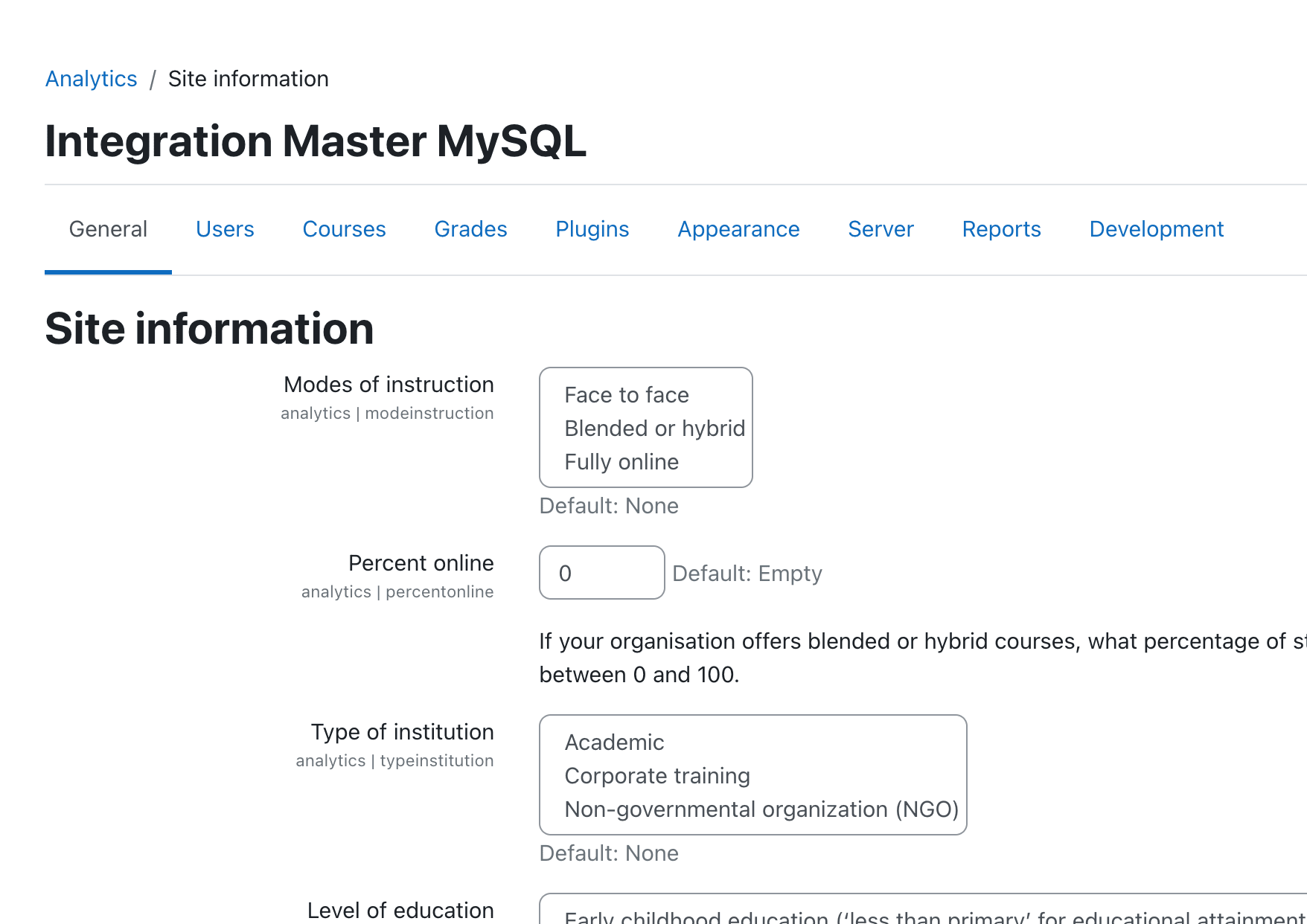Select 'Academic' institution type
The width and height of the screenshot is (1307, 924).
pyautogui.click(x=614, y=742)
